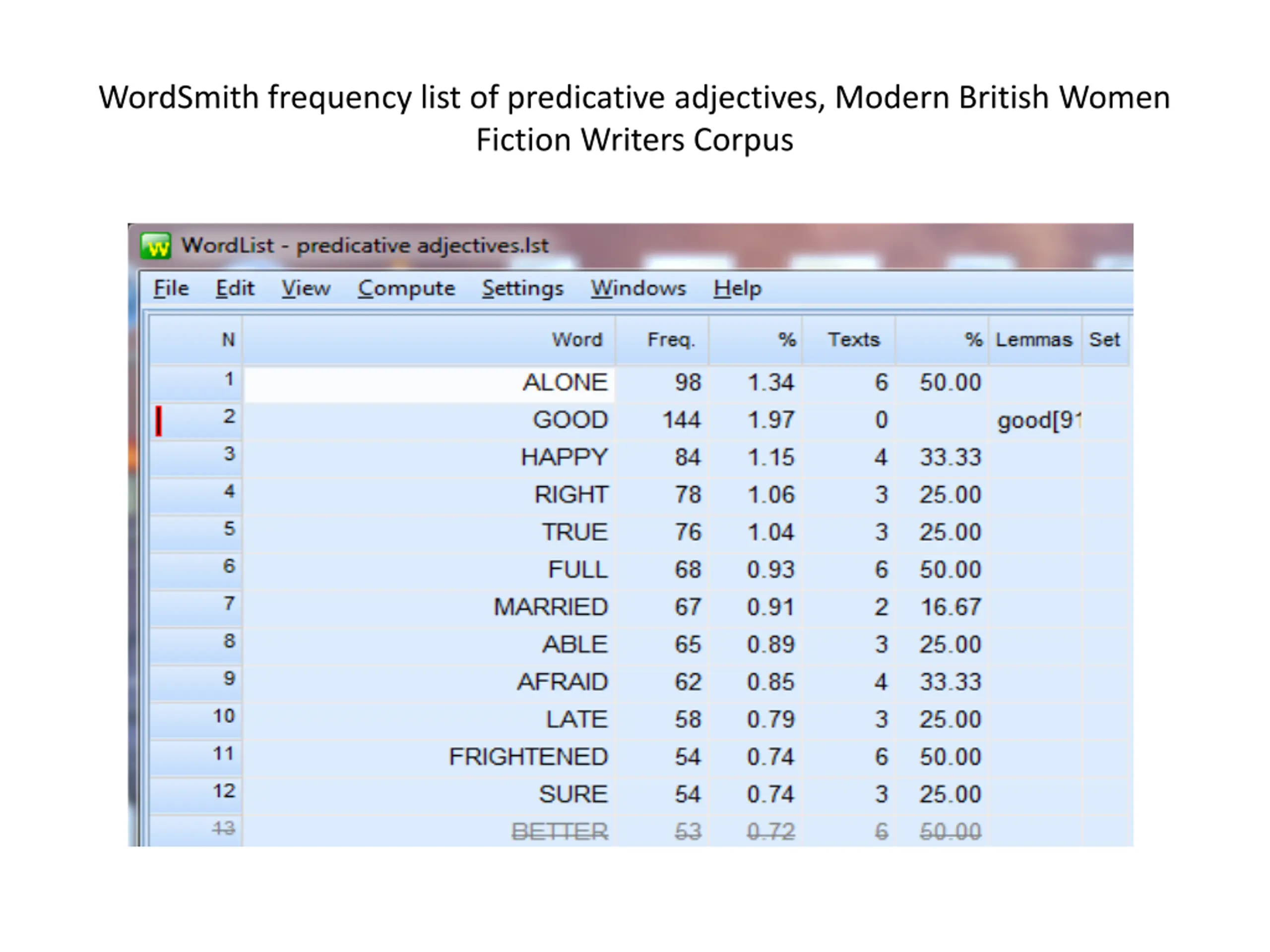Click frequency value 58 for LATE
Screen dimensions: 1270x952
688,719
